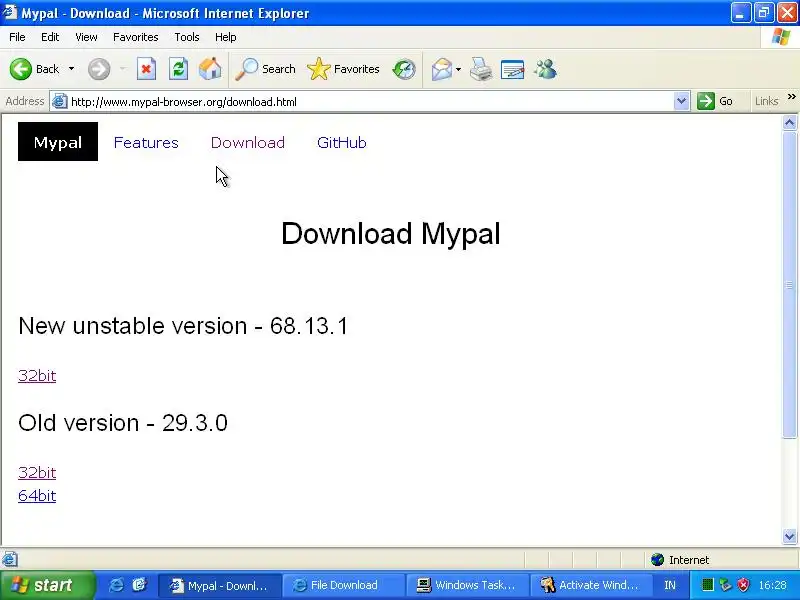Open the GitHub nav link
Screen dimensions: 800x600
[x=342, y=142]
